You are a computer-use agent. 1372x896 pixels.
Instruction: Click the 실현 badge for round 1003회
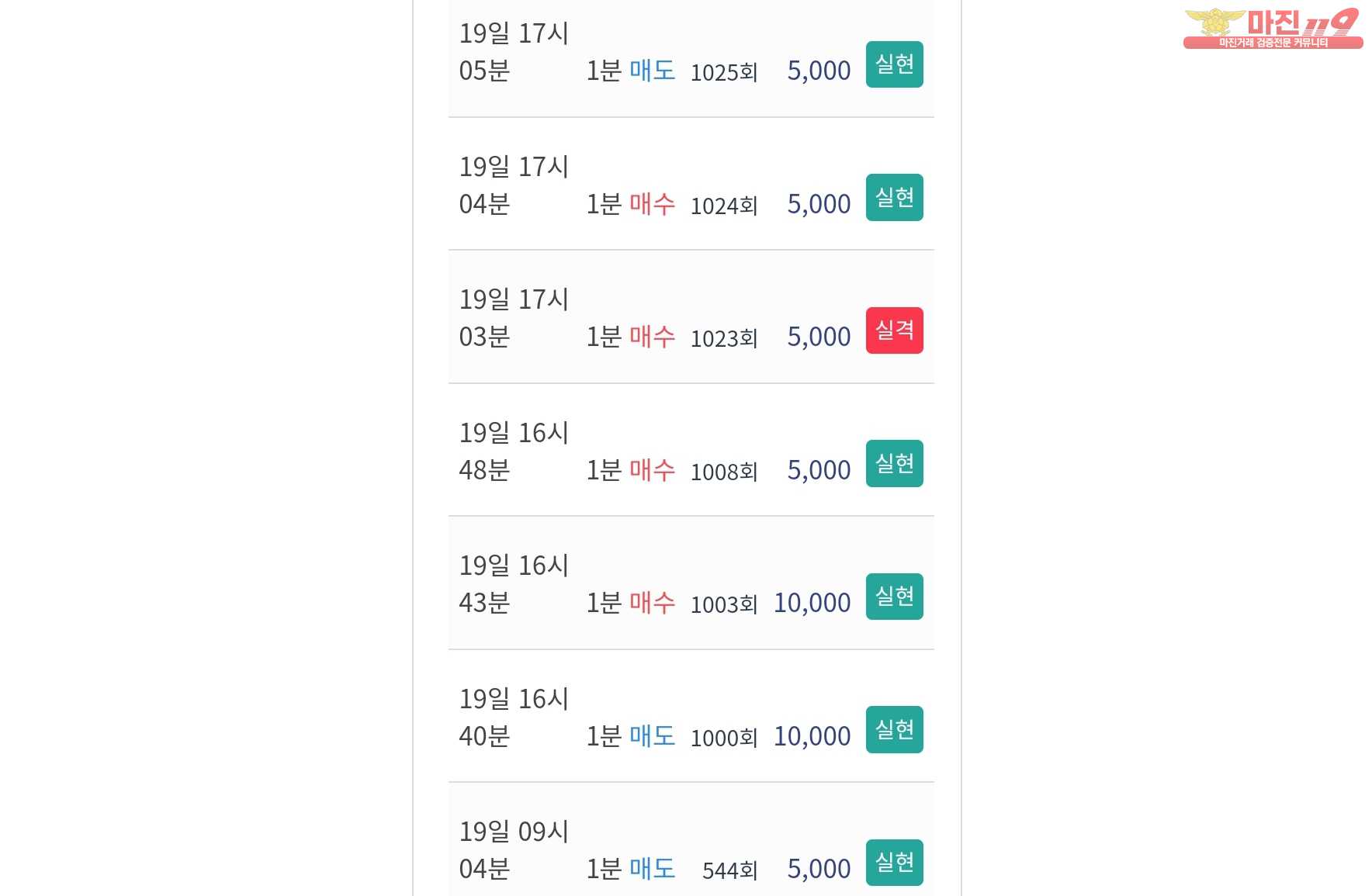894,597
